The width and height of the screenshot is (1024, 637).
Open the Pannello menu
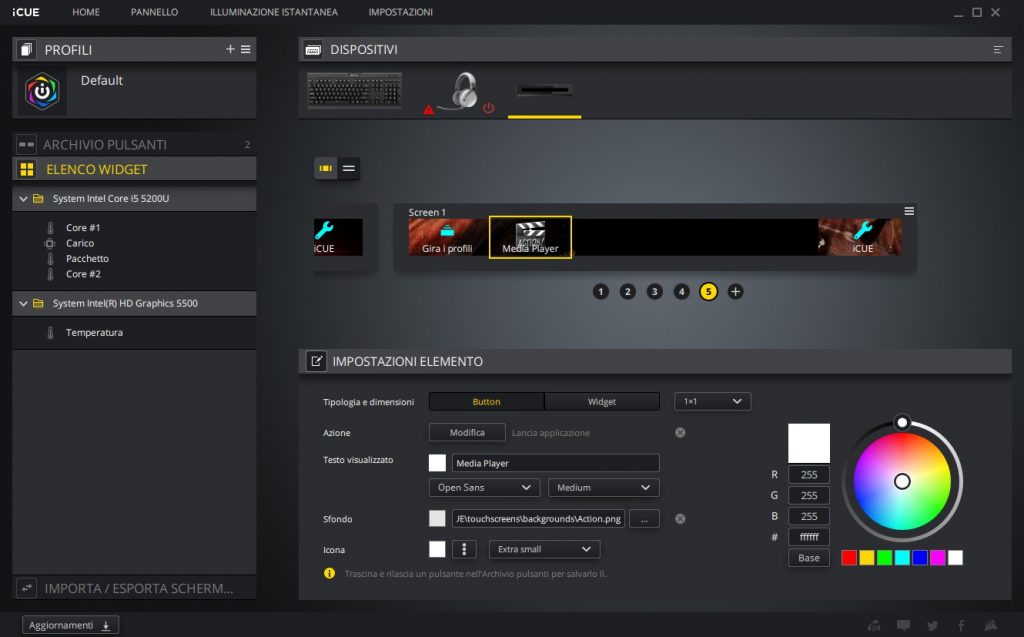tap(154, 12)
